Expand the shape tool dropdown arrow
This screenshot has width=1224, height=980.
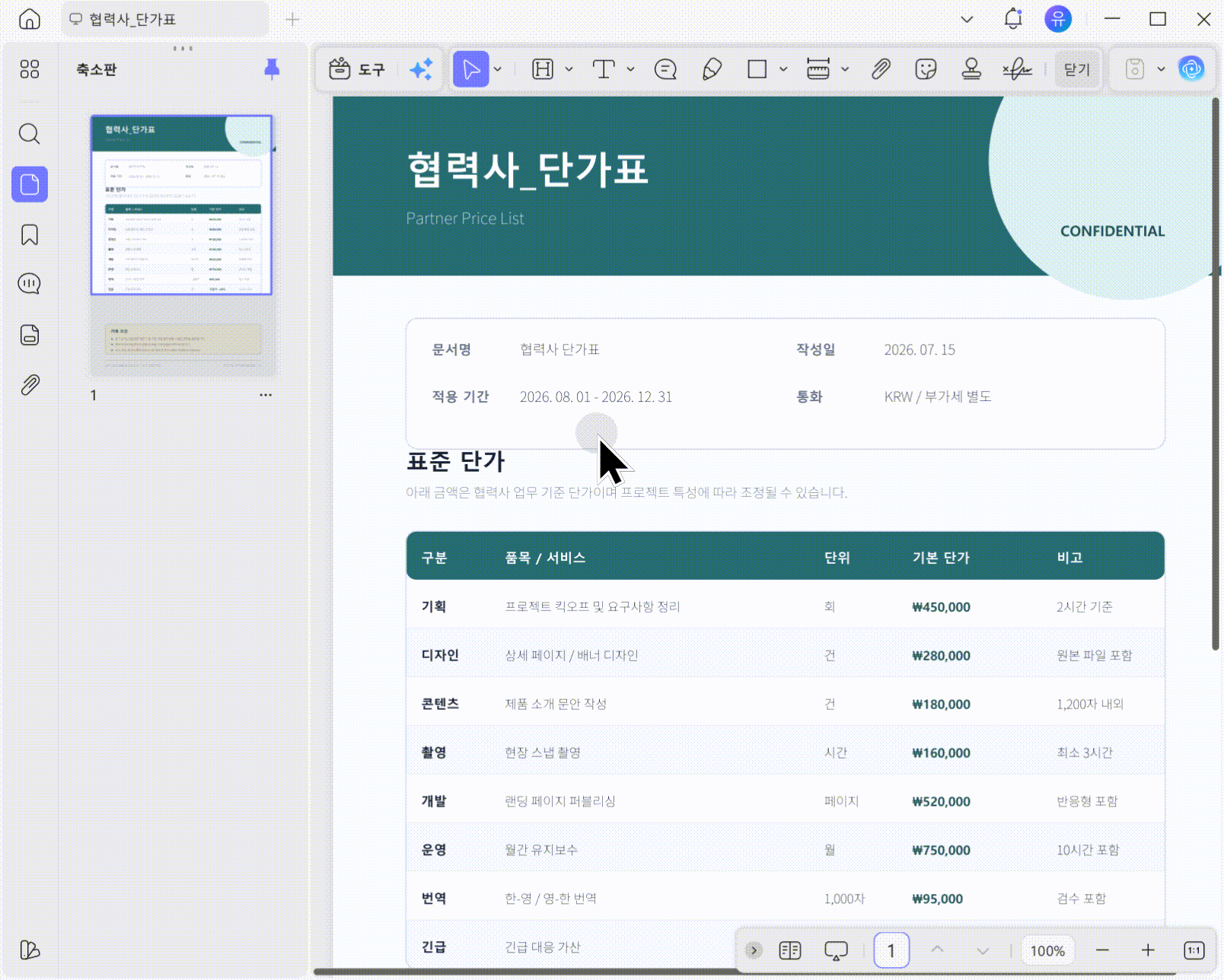click(x=783, y=69)
